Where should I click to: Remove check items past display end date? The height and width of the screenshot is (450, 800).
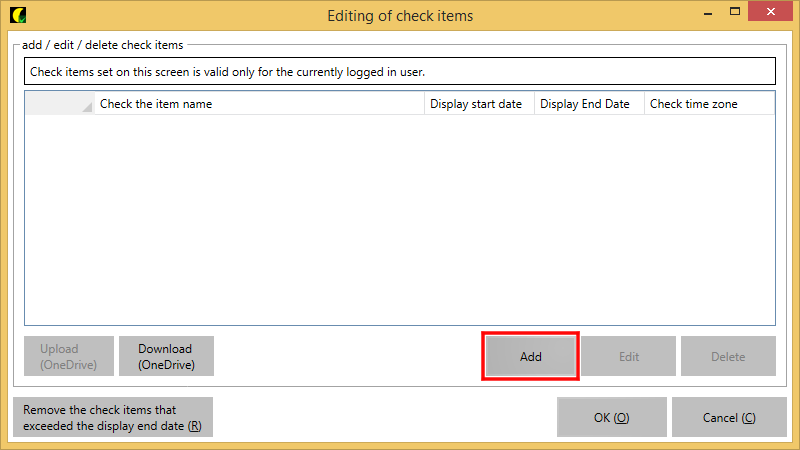(x=113, y=417)
